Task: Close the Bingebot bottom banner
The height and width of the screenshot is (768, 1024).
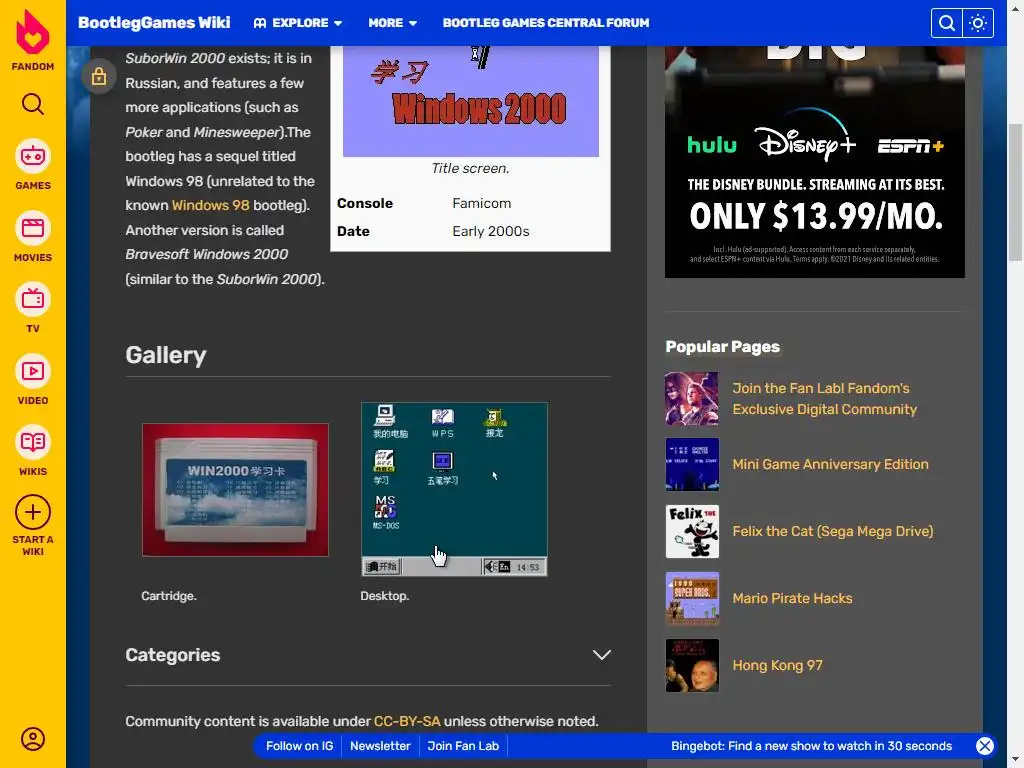Action: coord(985,746)
